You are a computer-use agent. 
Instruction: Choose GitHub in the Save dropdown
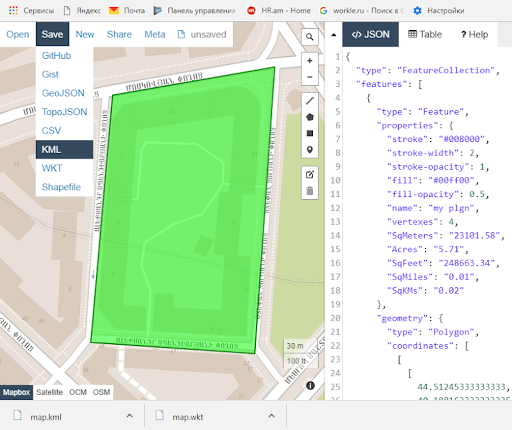pos(64,56)
